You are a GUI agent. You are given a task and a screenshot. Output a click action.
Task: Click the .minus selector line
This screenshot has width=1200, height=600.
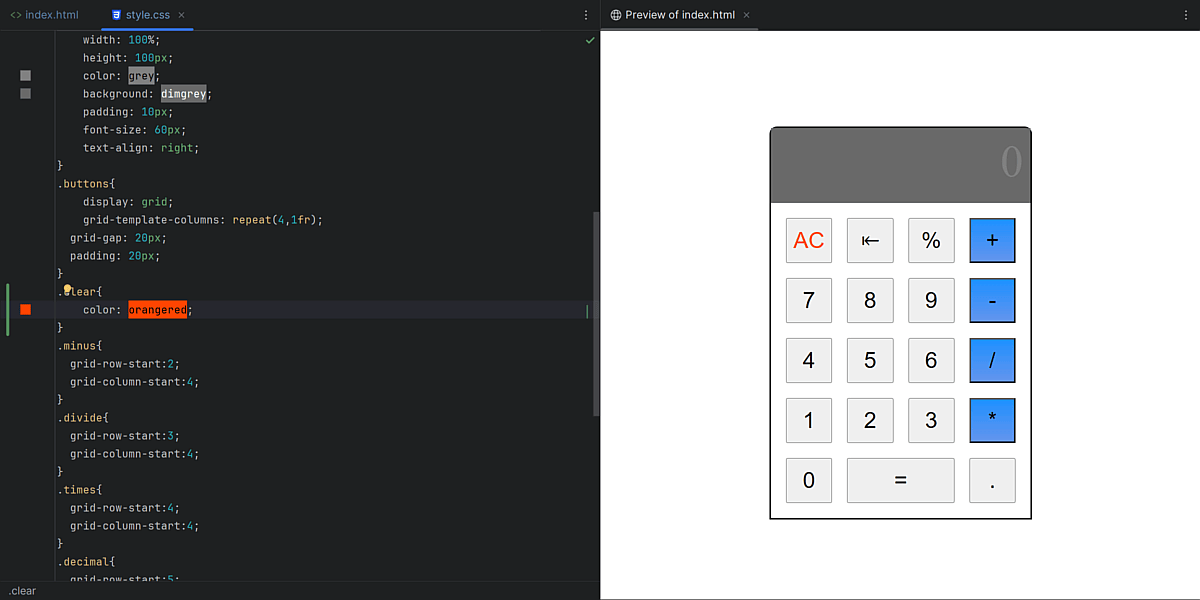(x=80, y=346)
